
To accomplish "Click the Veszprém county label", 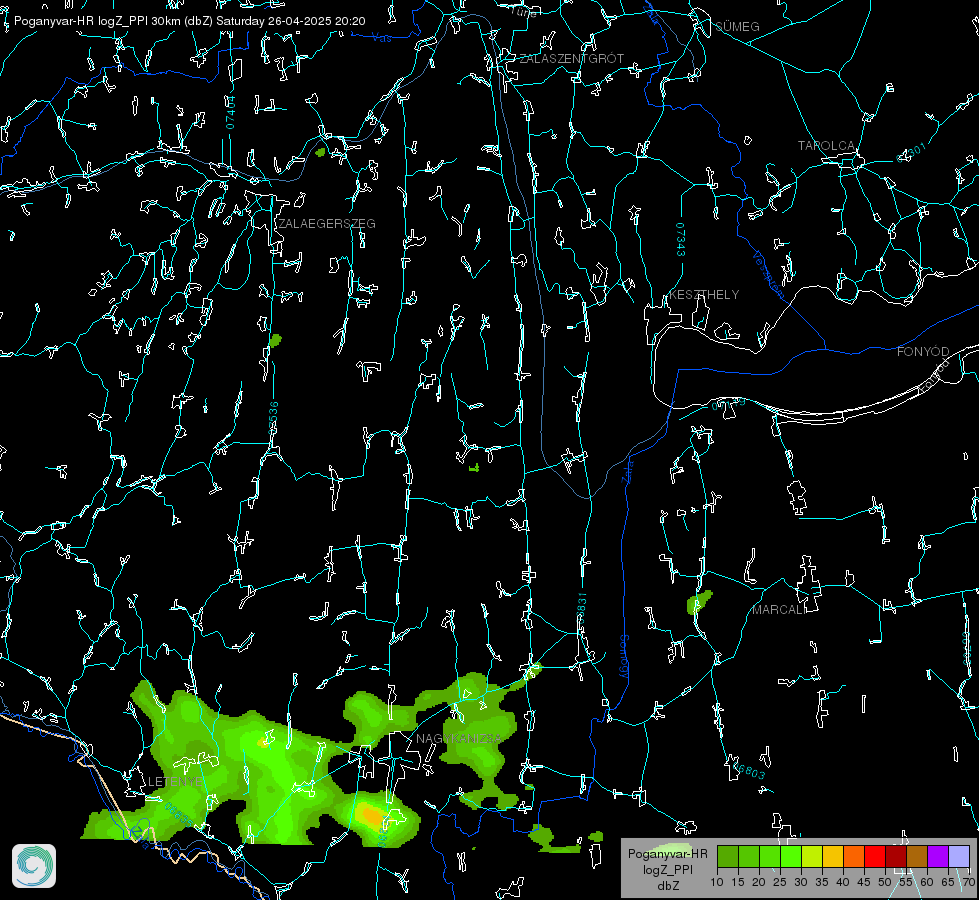I will pyautogui.click(x=768, y=275).
